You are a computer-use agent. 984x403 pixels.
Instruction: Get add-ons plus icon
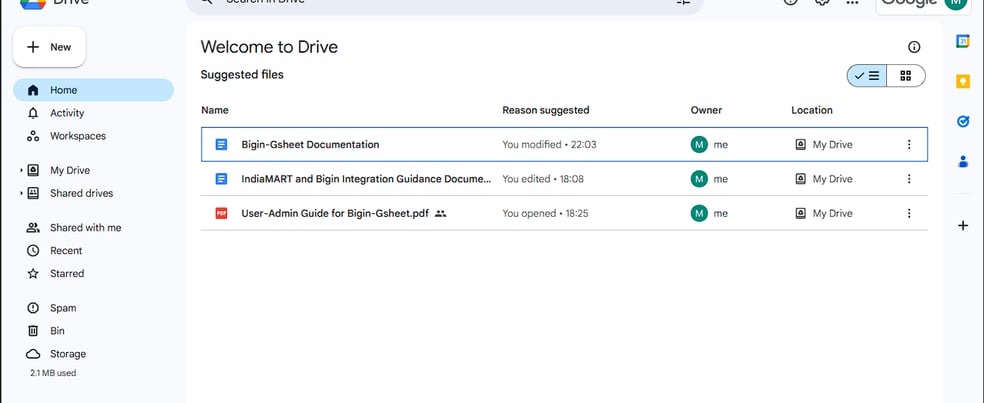tap(963, 225)
